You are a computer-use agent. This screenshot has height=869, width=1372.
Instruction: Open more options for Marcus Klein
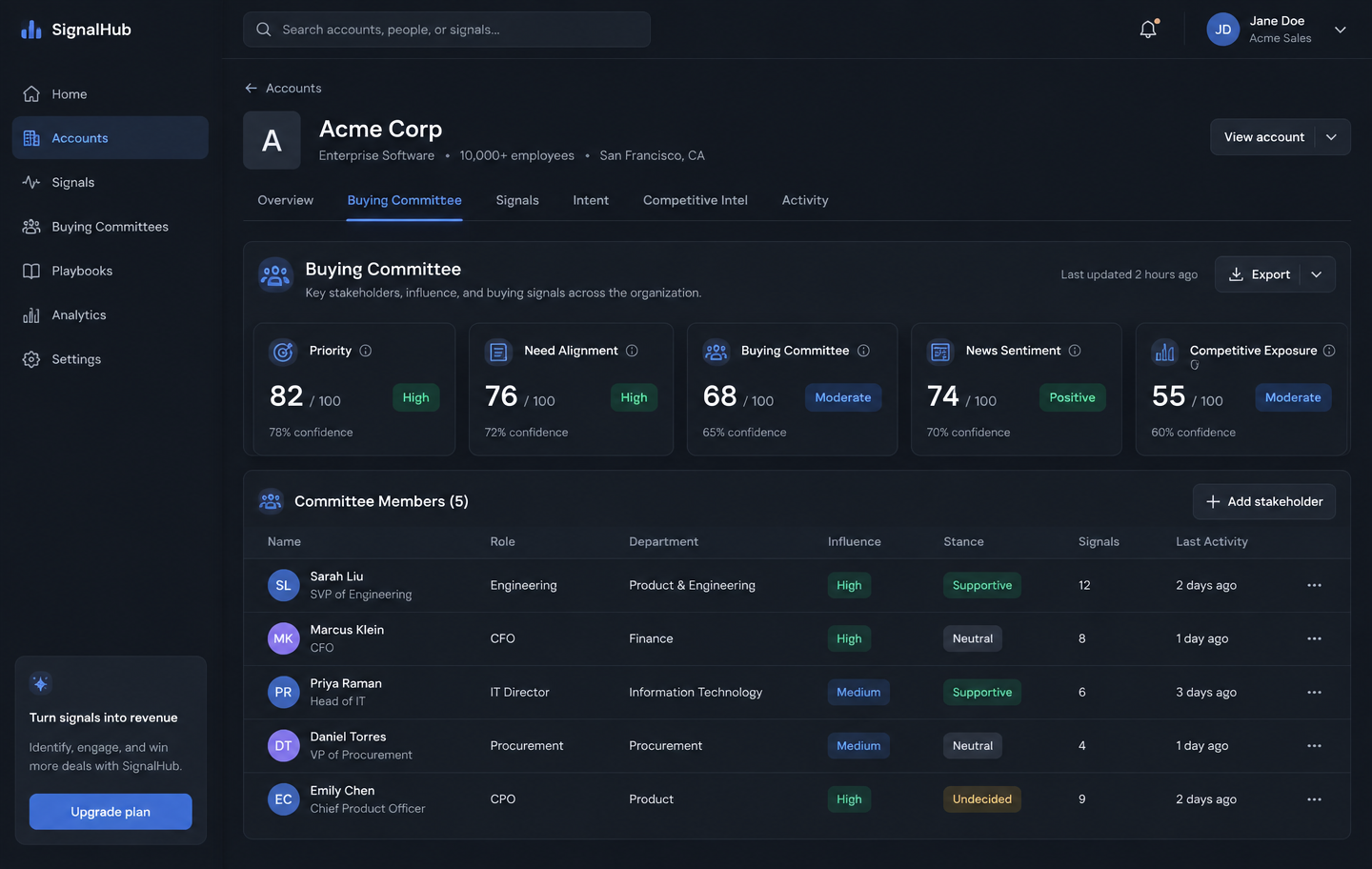coord(1315,638)
